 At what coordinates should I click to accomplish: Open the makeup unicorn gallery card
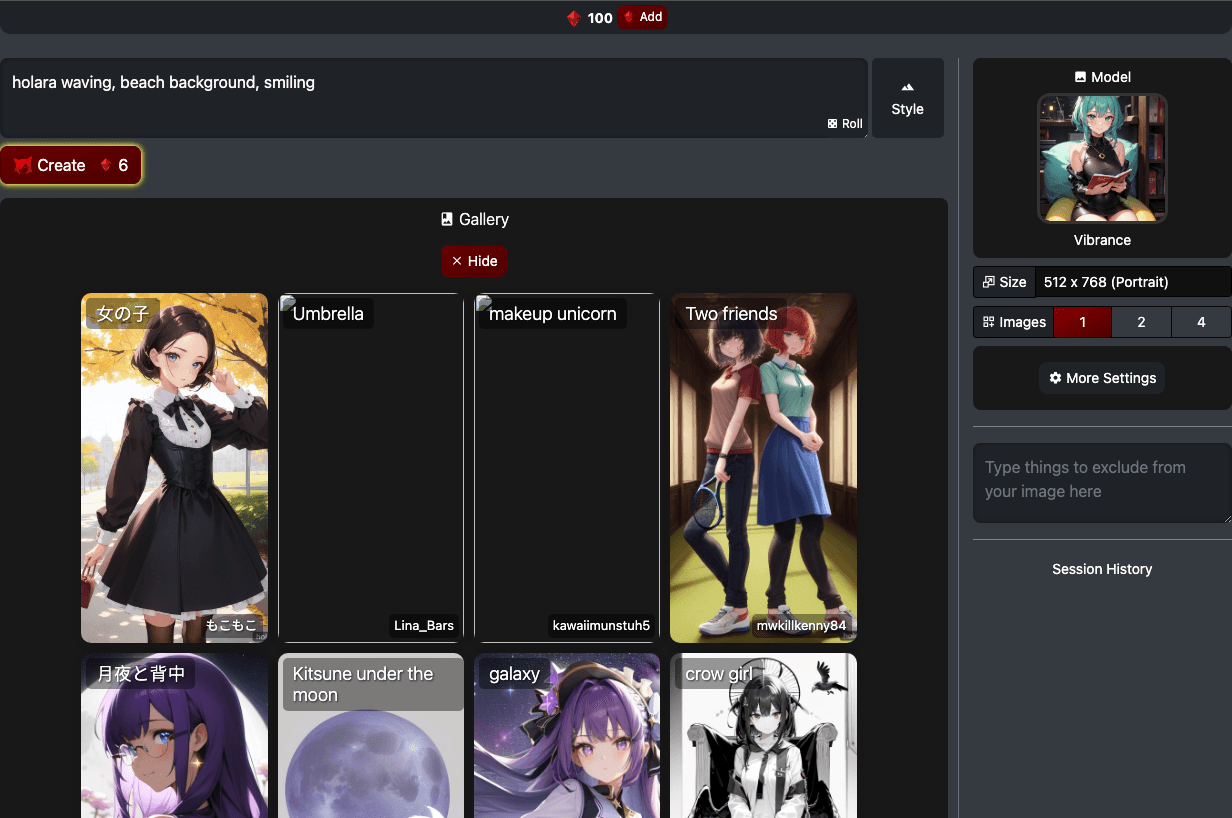coord(567,468)
